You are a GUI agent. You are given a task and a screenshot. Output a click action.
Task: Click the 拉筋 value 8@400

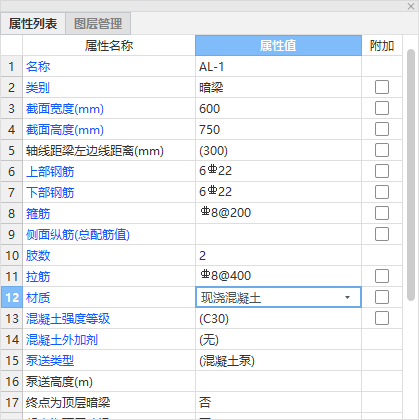278,276
